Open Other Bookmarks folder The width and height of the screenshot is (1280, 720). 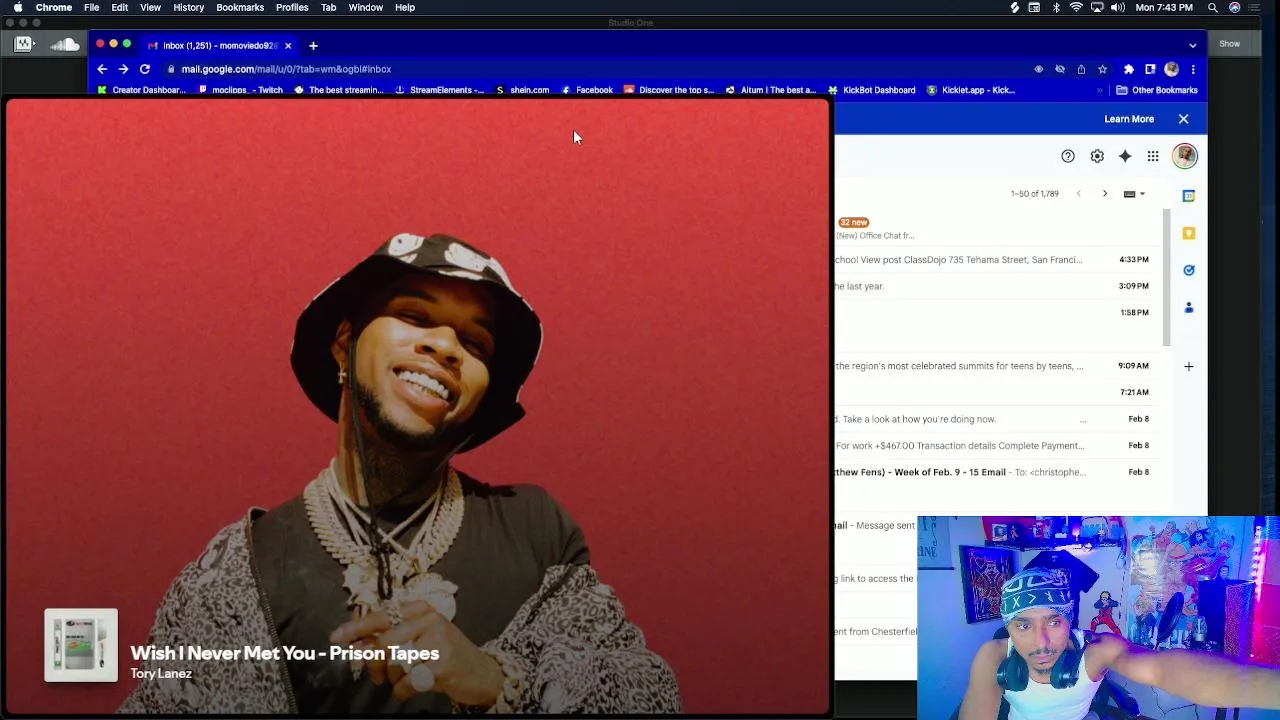(1157, 90)
